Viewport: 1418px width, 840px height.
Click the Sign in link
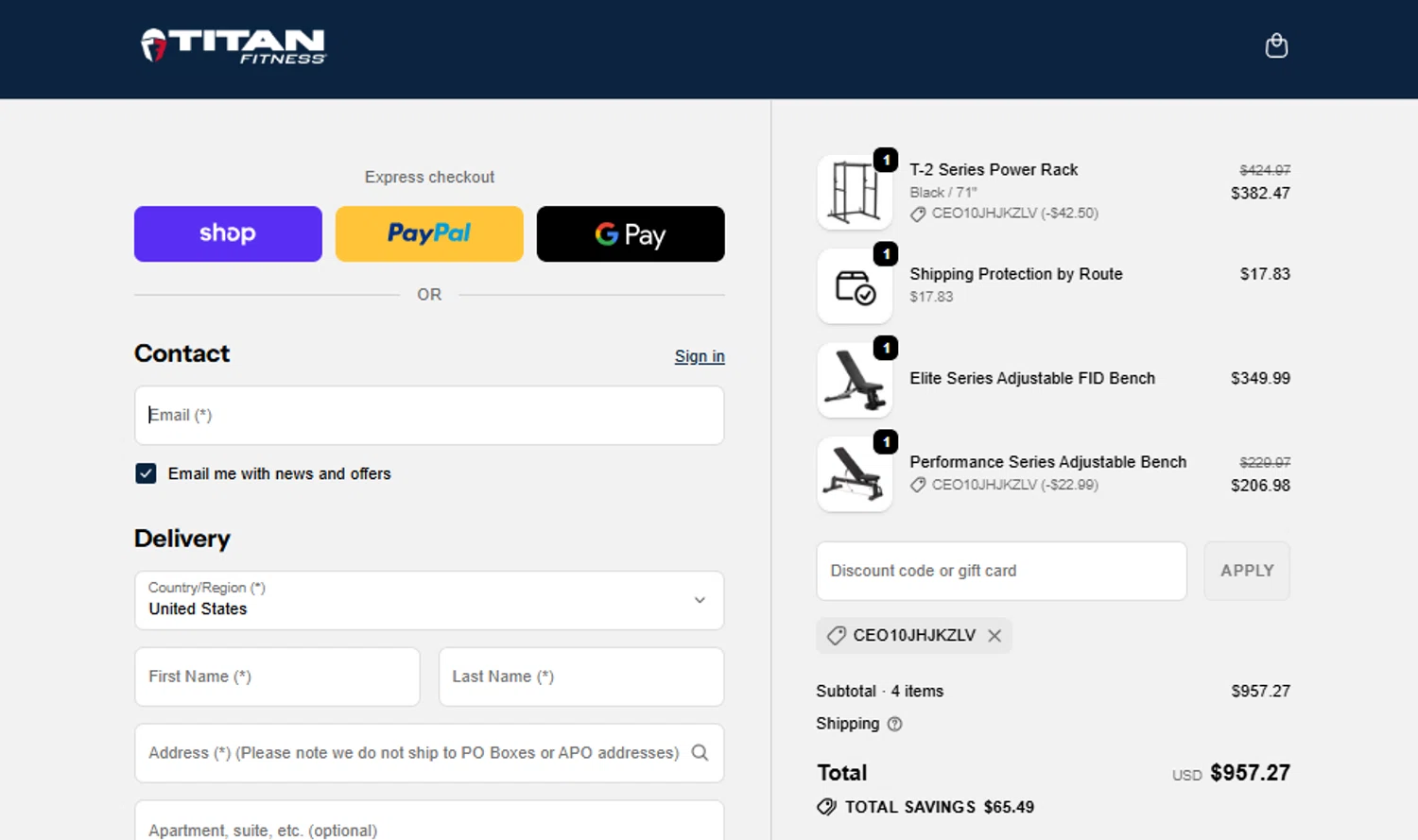[700, 356]
